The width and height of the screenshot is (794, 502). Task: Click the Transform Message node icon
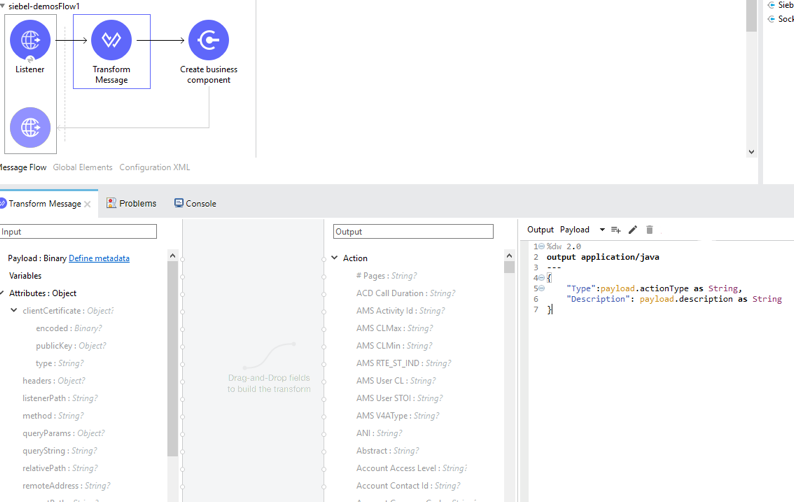point(111,40)
